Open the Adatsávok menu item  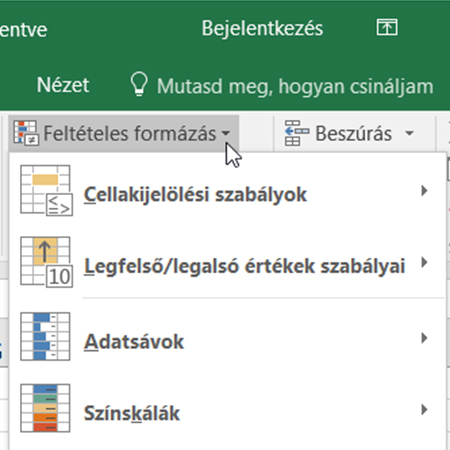click(228, 338)
